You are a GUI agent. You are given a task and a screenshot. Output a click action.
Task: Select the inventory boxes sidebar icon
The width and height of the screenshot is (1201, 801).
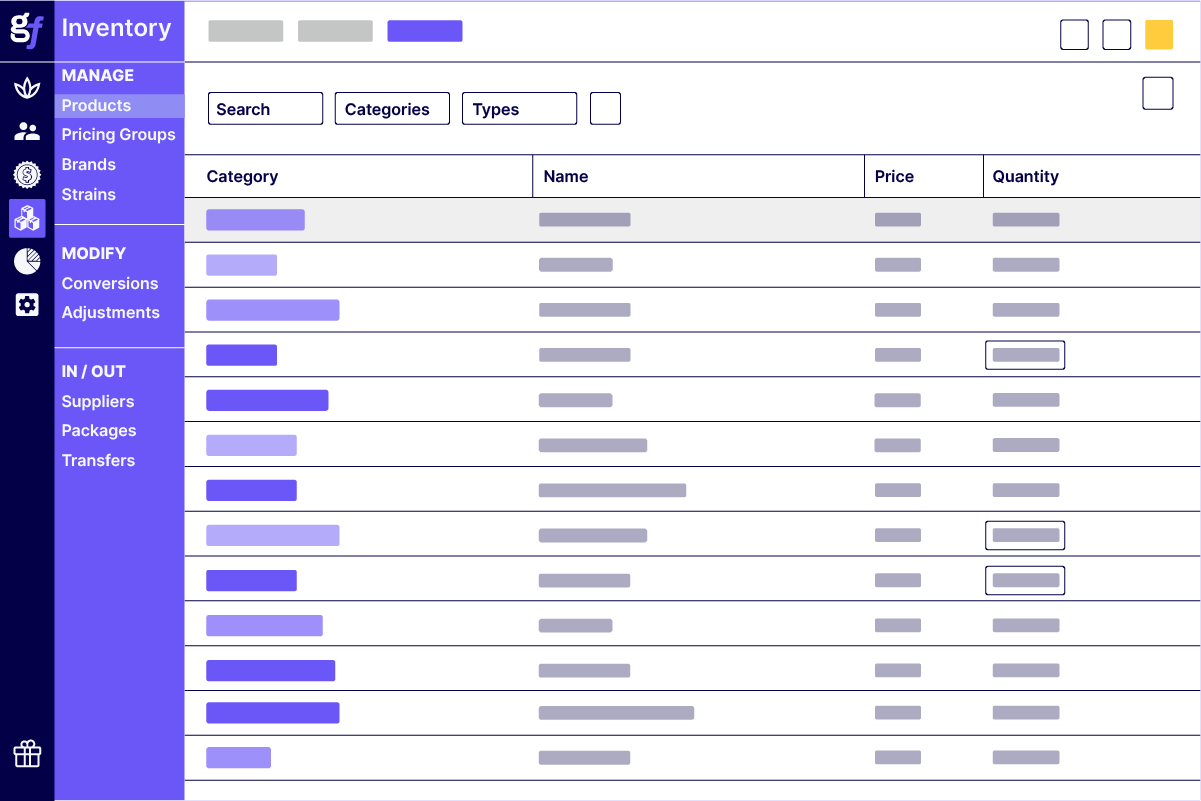[x=27, y=218]
